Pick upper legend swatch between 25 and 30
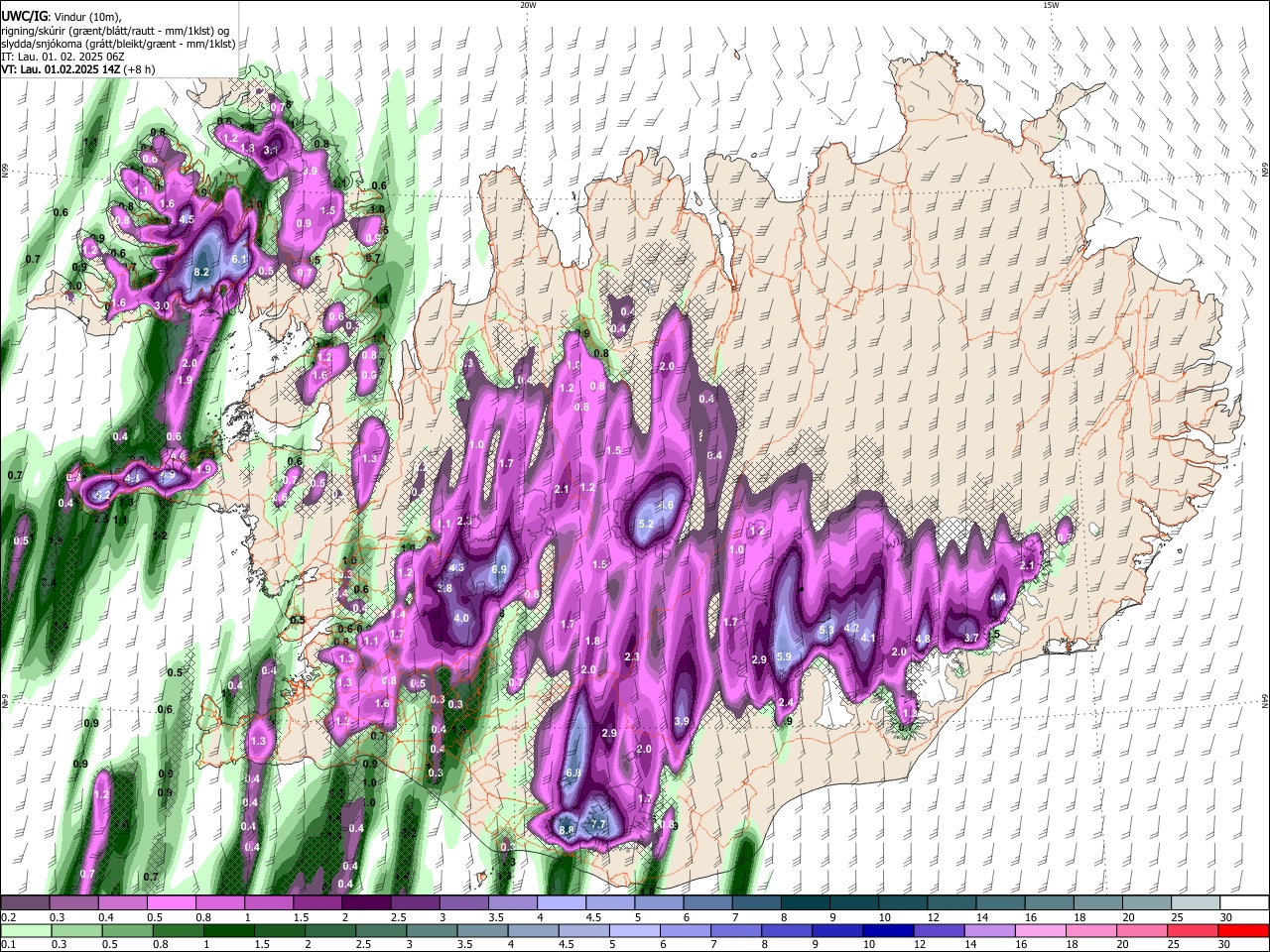 coord(1195,903)
